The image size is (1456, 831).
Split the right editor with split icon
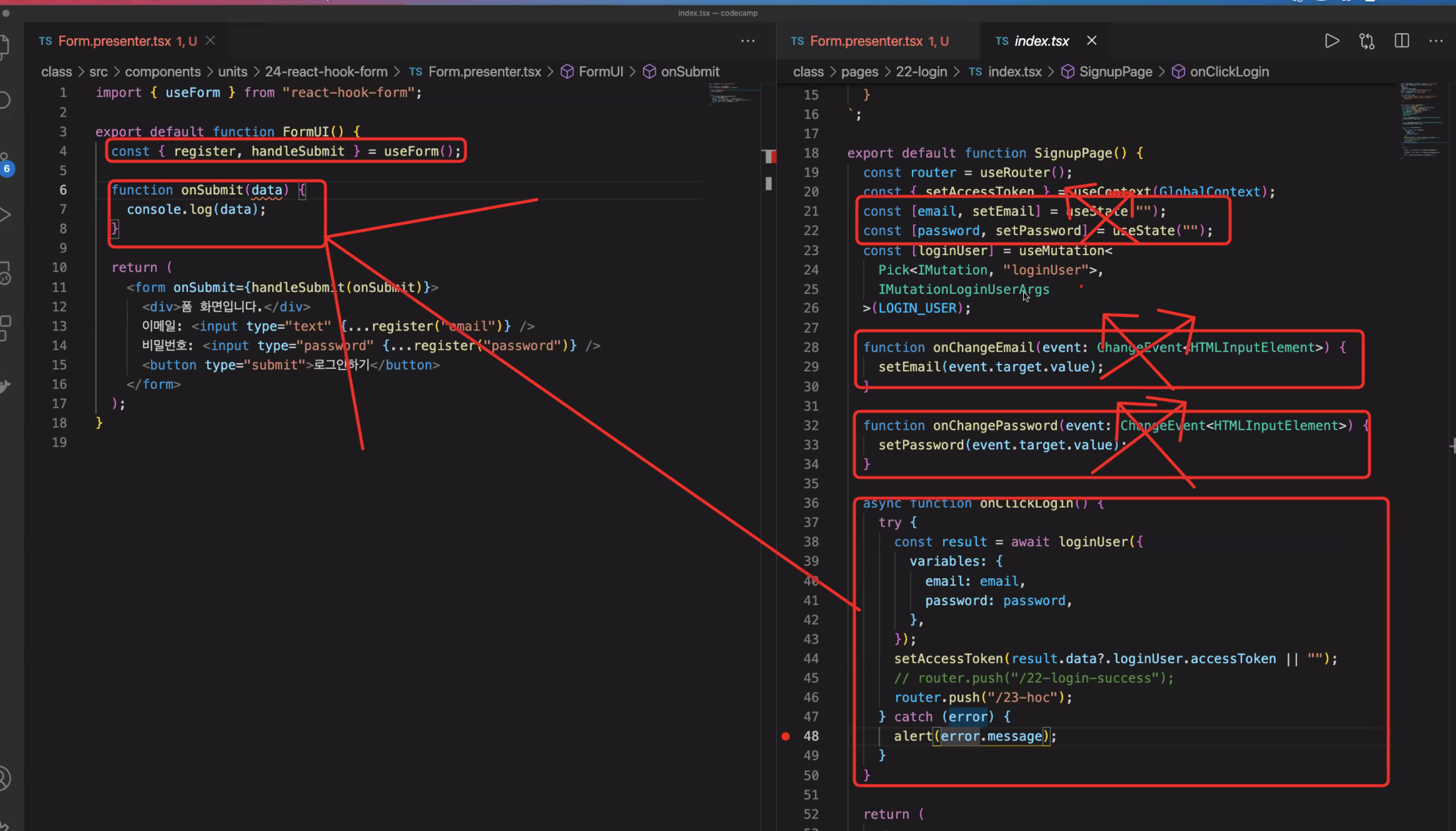[x=1402, y=41]
